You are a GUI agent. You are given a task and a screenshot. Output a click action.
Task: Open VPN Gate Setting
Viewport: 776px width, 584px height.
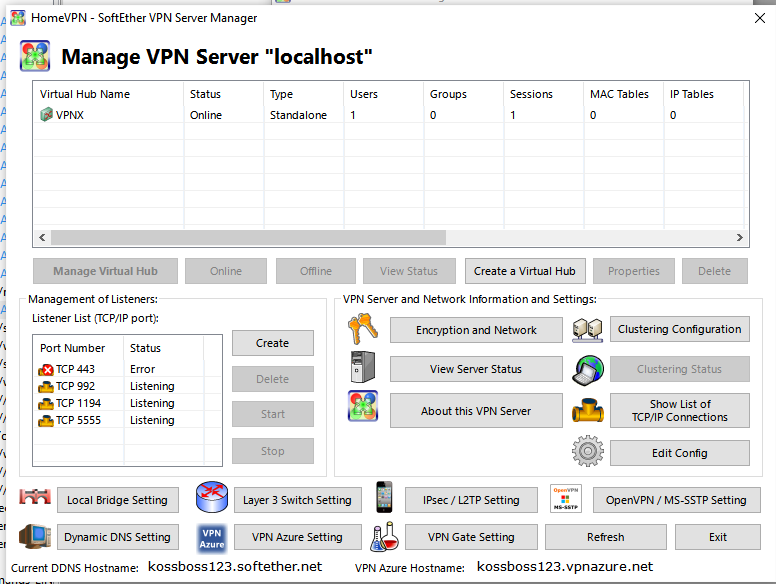tap(471, 537)
